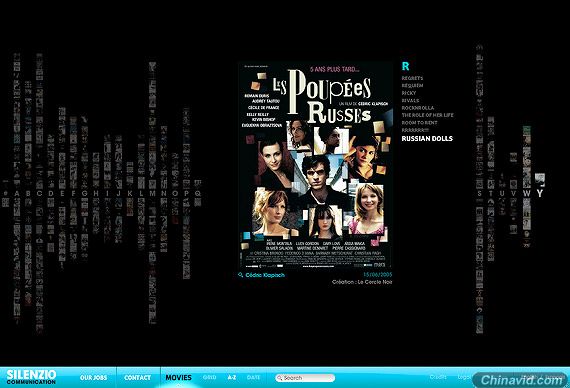Select the Movies tab

(178, 377)
